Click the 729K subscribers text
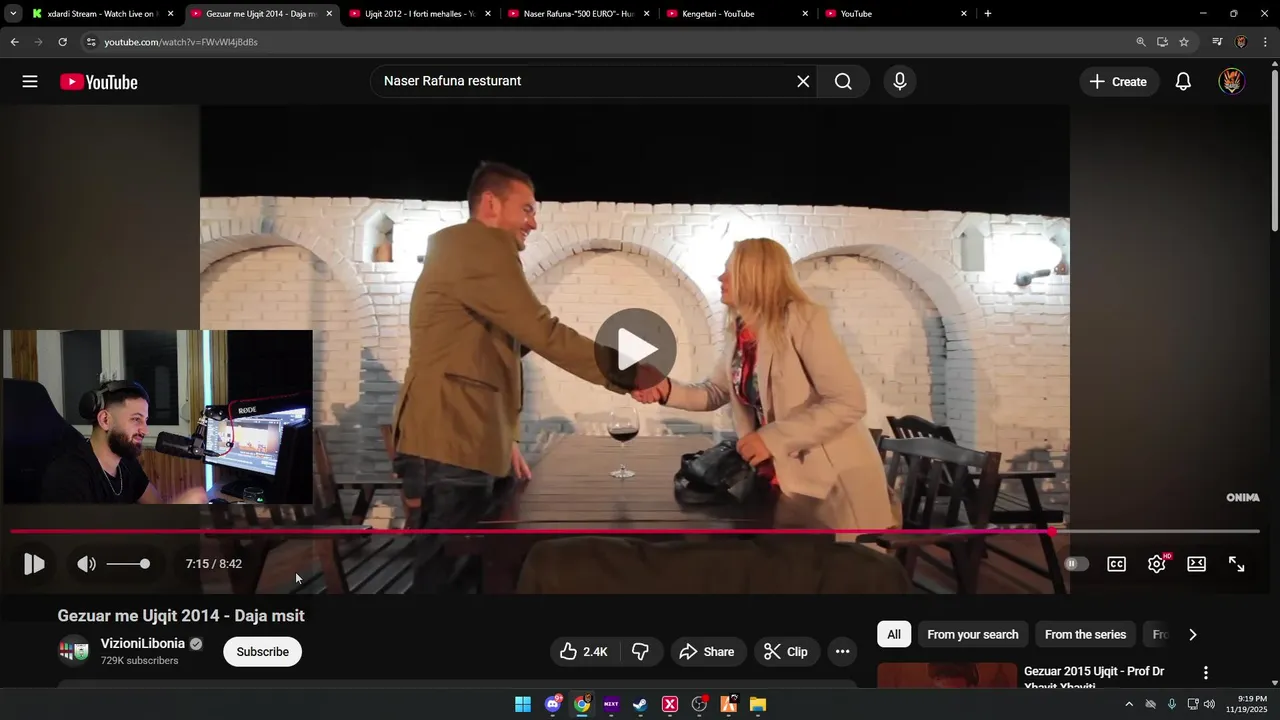The height and width of the screenshot is (720, 1280). (139, 661)
